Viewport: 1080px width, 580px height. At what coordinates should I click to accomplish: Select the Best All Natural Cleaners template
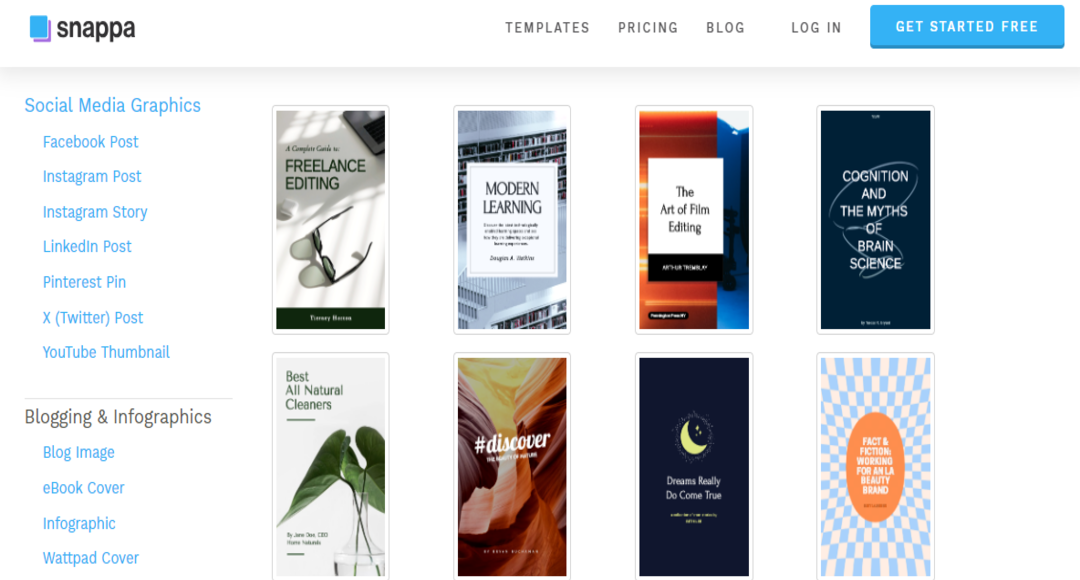click(x=331, y=466)
